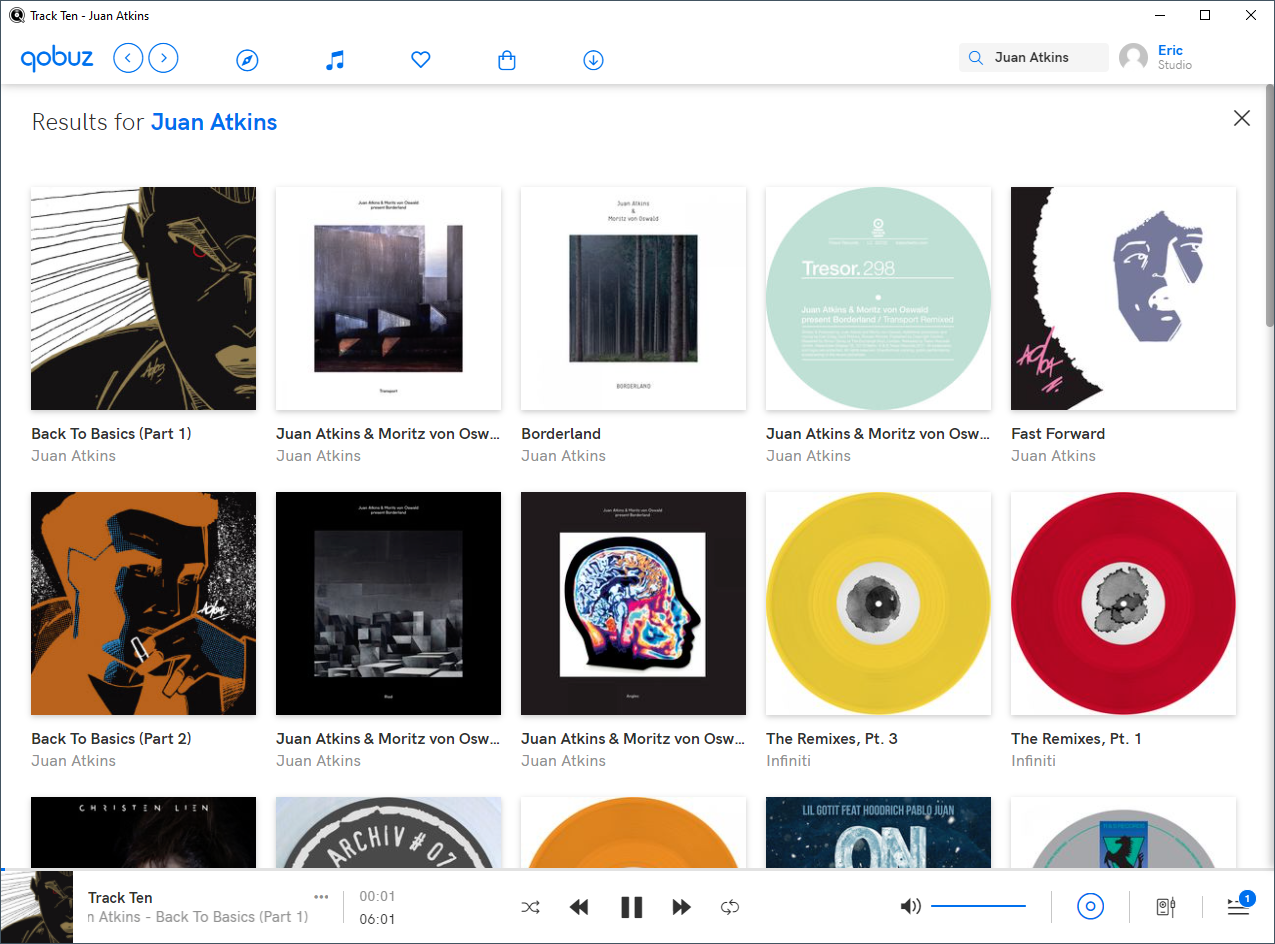This screenshot has width=1275, height=944.
Task: Click the Back To Basics (Part 1) title
Action: [x=111, y=434]
